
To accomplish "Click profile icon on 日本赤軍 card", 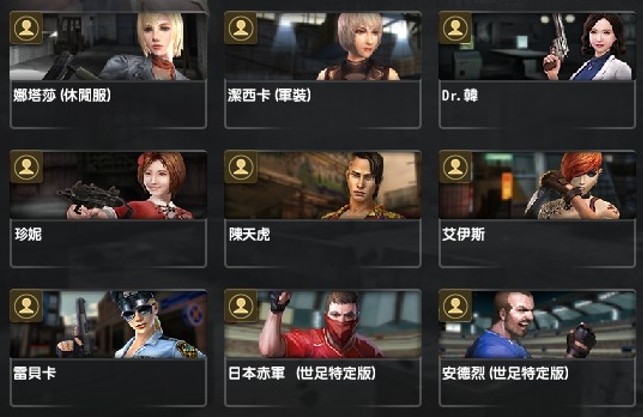I will click(x=241, y=306).
